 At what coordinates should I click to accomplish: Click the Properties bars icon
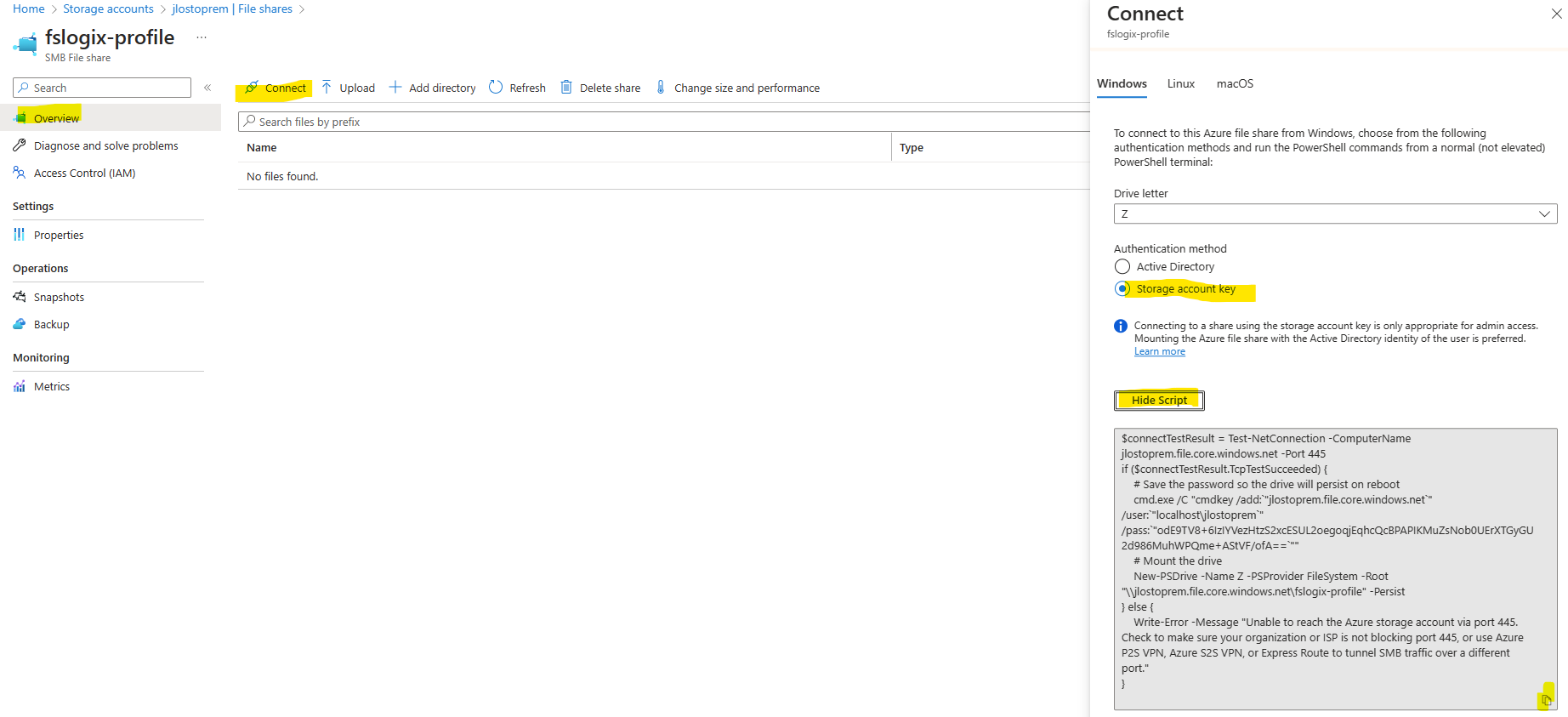20,235
